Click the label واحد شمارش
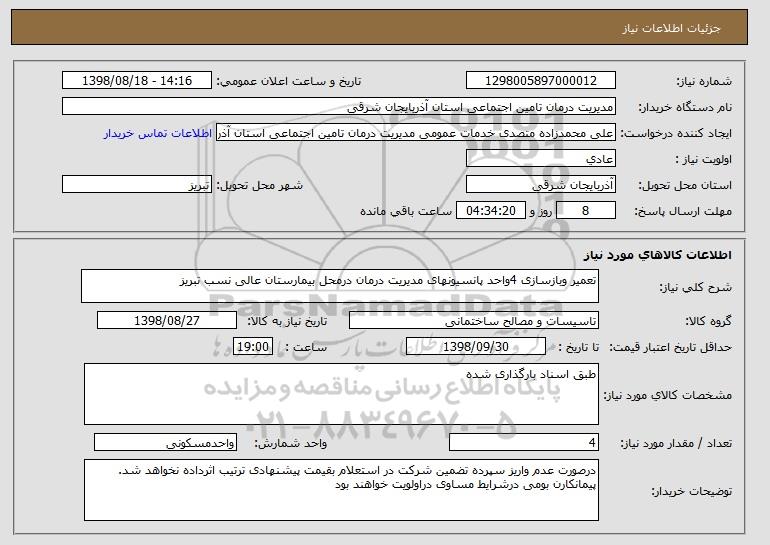770x545 pixels. [291, 444]
